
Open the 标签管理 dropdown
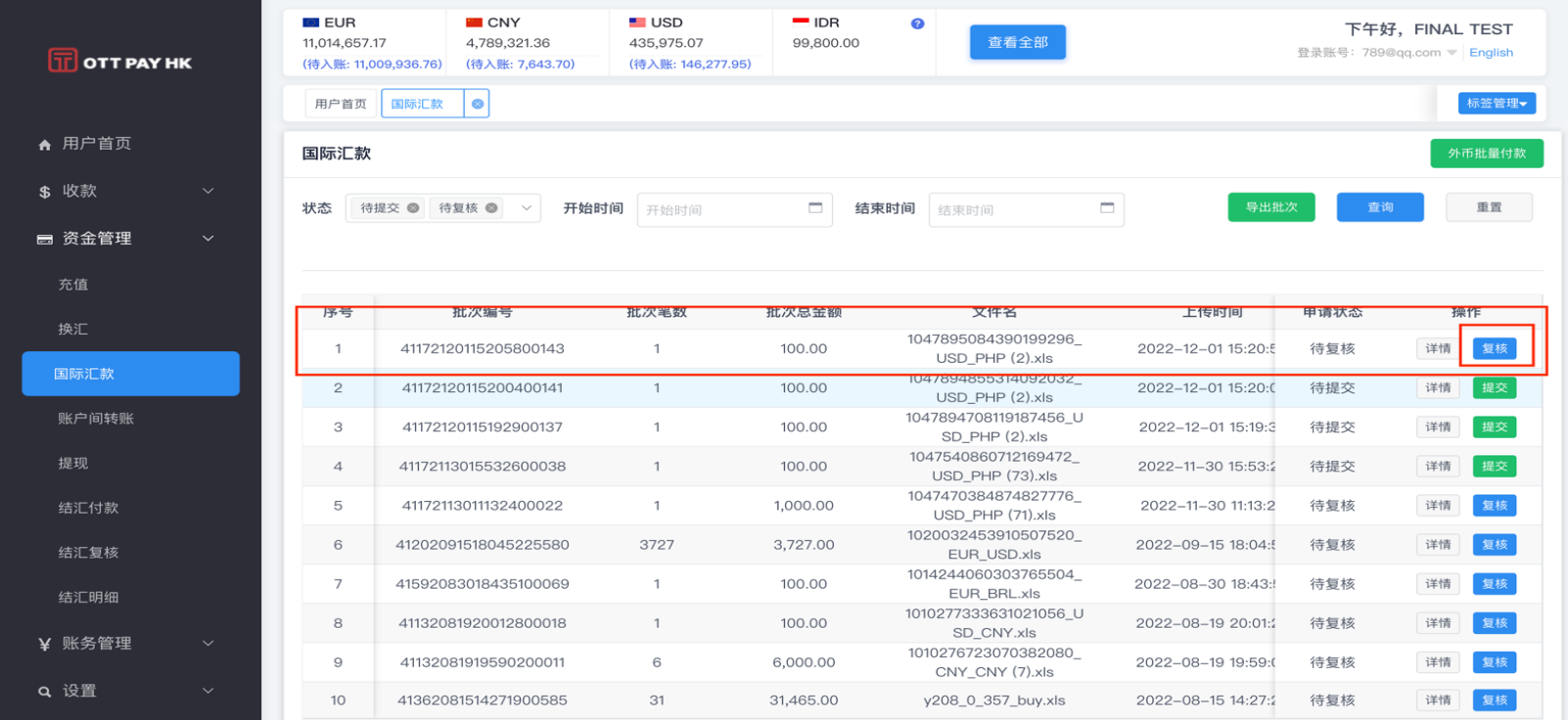[1497, 103]
